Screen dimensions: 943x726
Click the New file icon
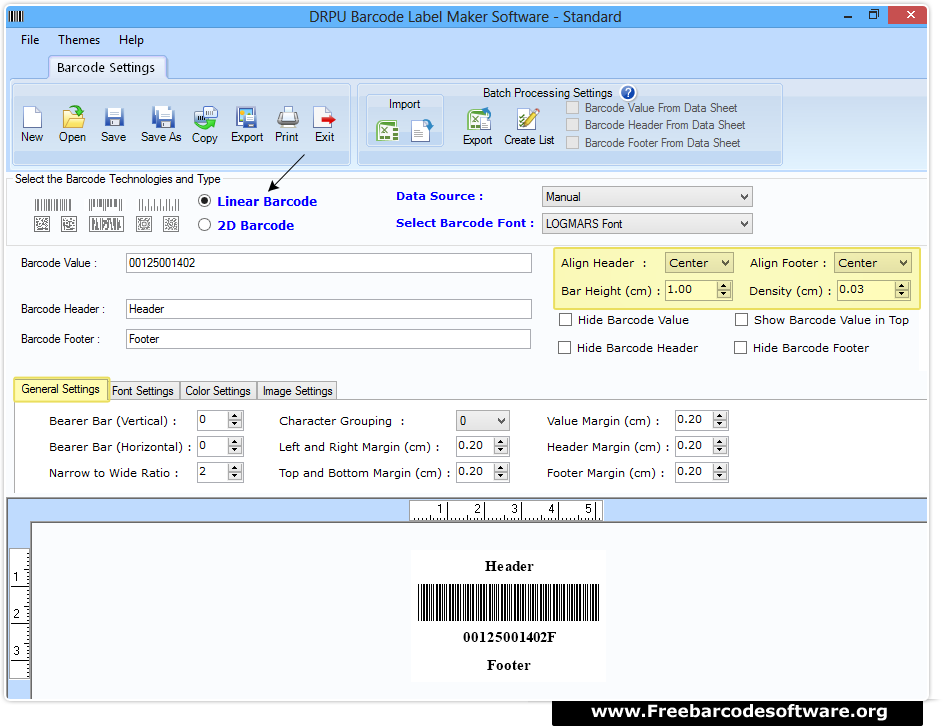32,117
